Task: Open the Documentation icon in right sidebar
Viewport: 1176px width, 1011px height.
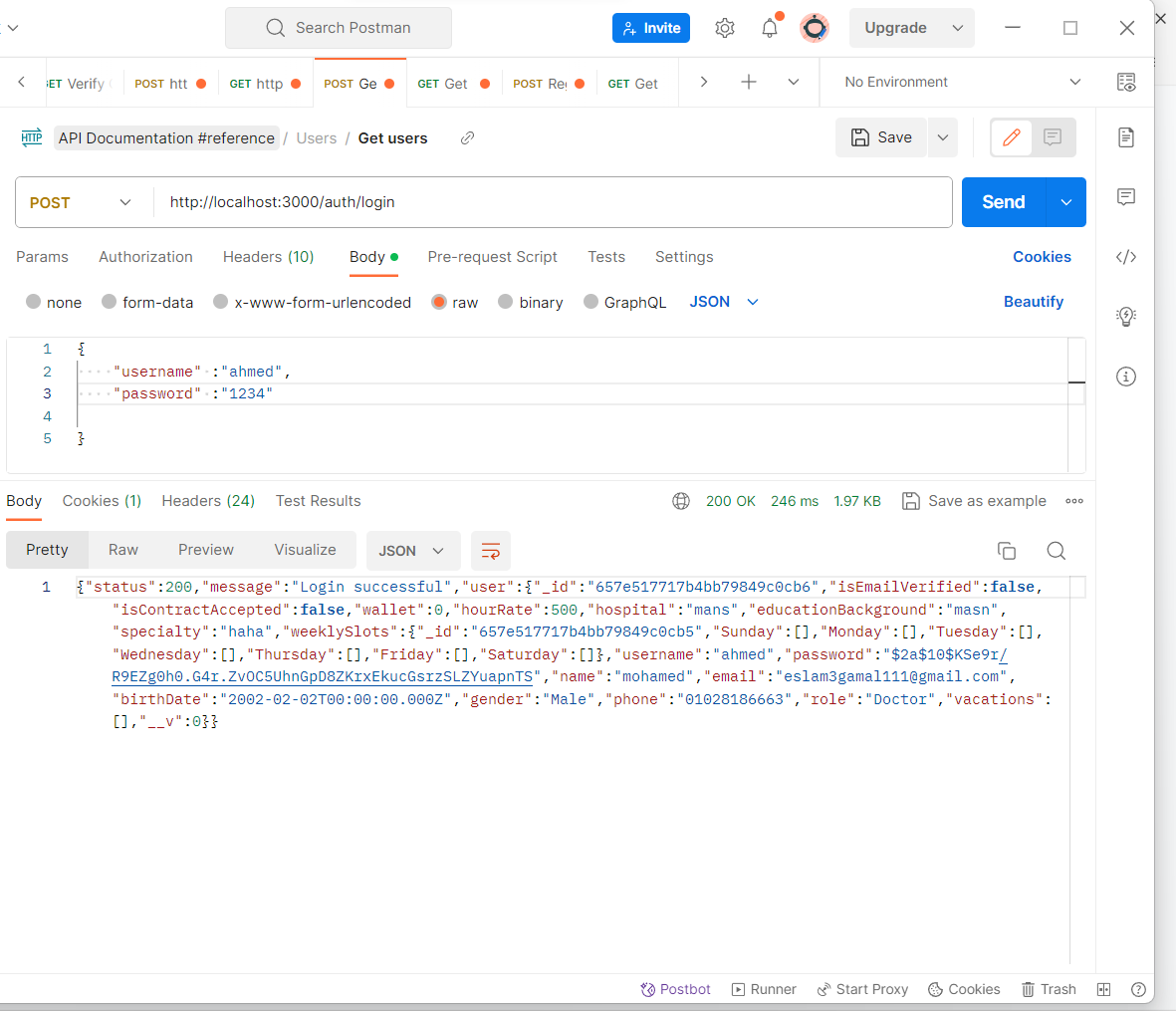Action: click(1126, 137)
